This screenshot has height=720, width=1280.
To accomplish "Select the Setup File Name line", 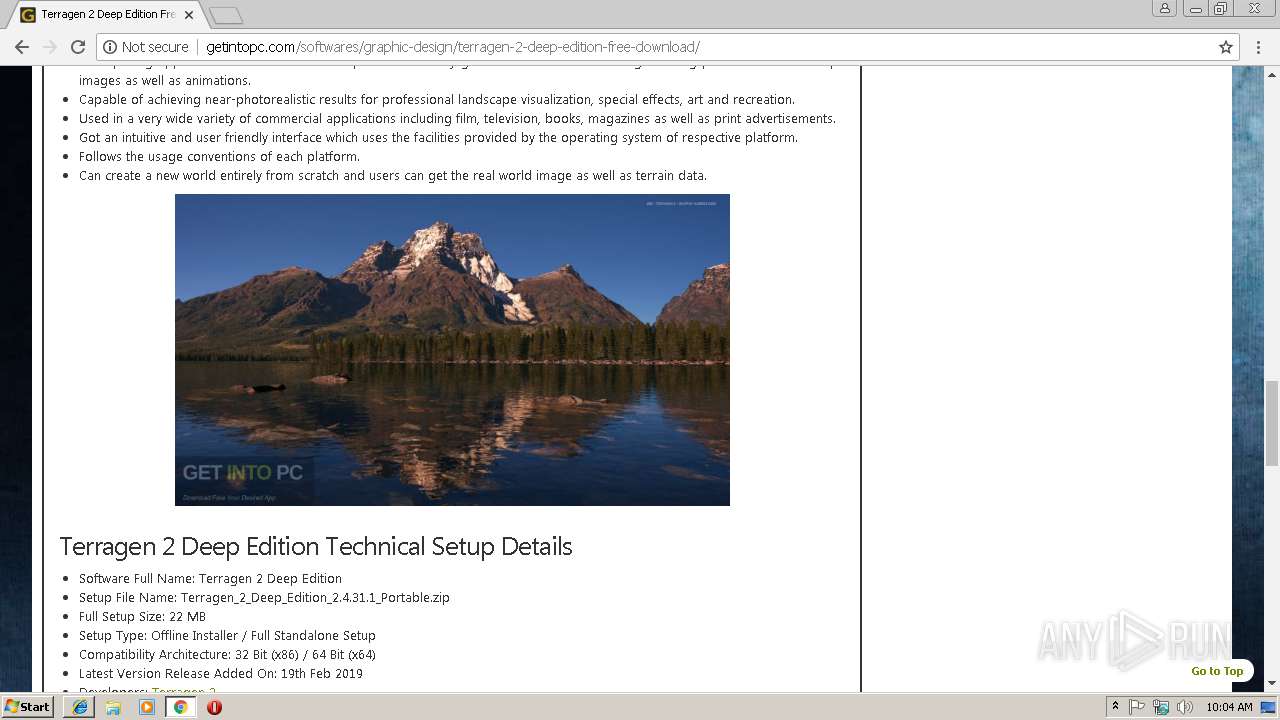I will tap(264, 597).
